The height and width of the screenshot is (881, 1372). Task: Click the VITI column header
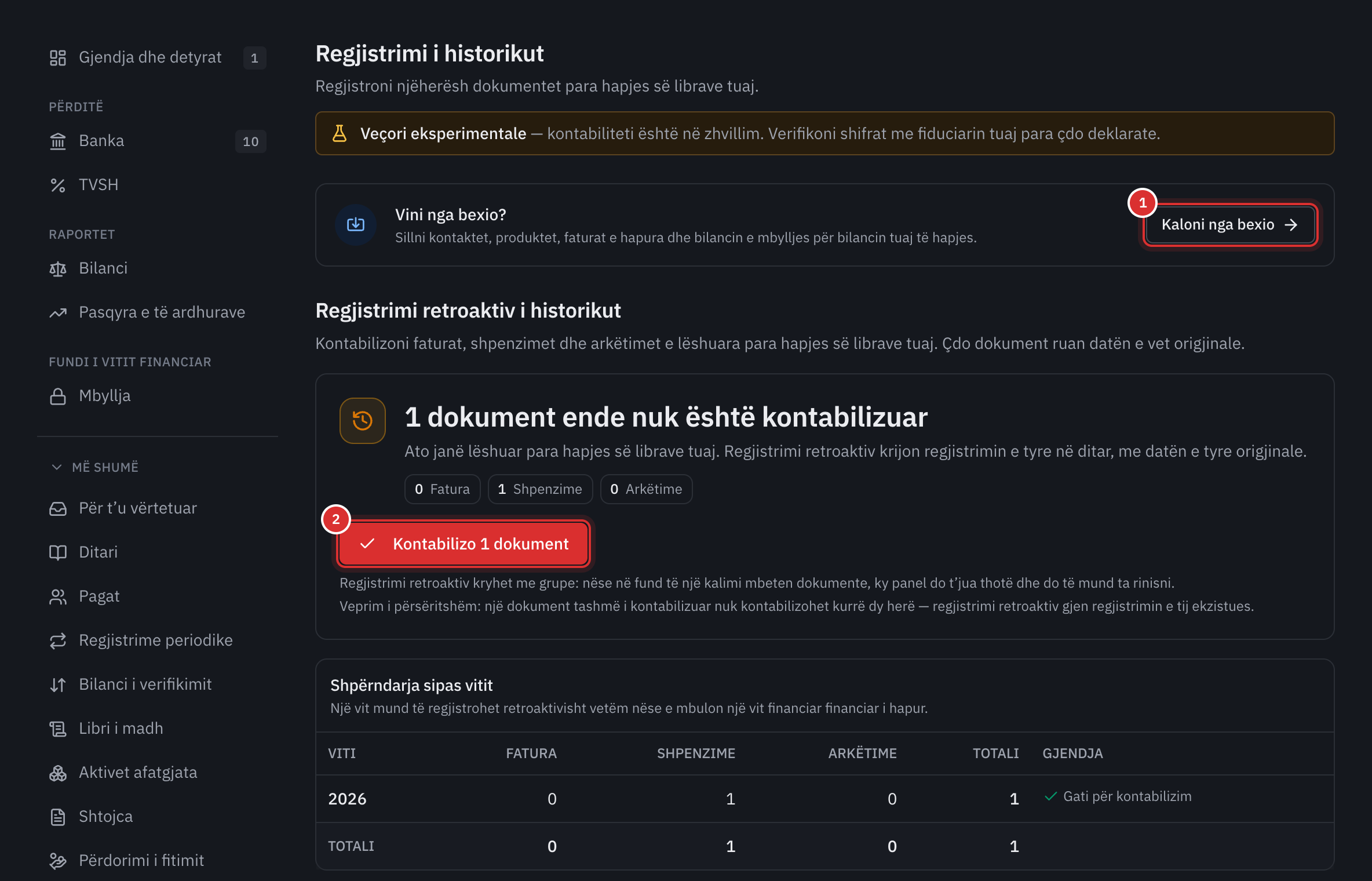coord(342,753)
